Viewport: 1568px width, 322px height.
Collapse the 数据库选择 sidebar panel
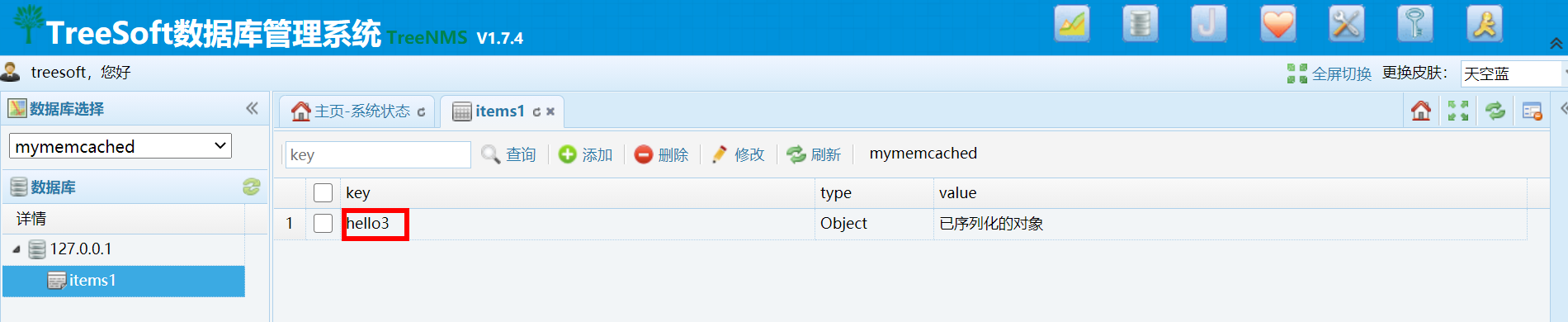[x=252, y=108]
